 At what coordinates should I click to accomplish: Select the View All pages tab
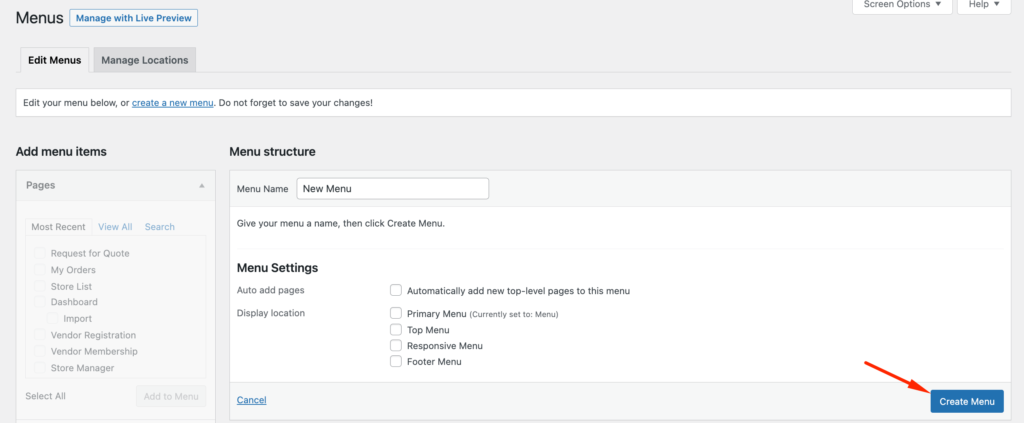(x=115, y=227)
